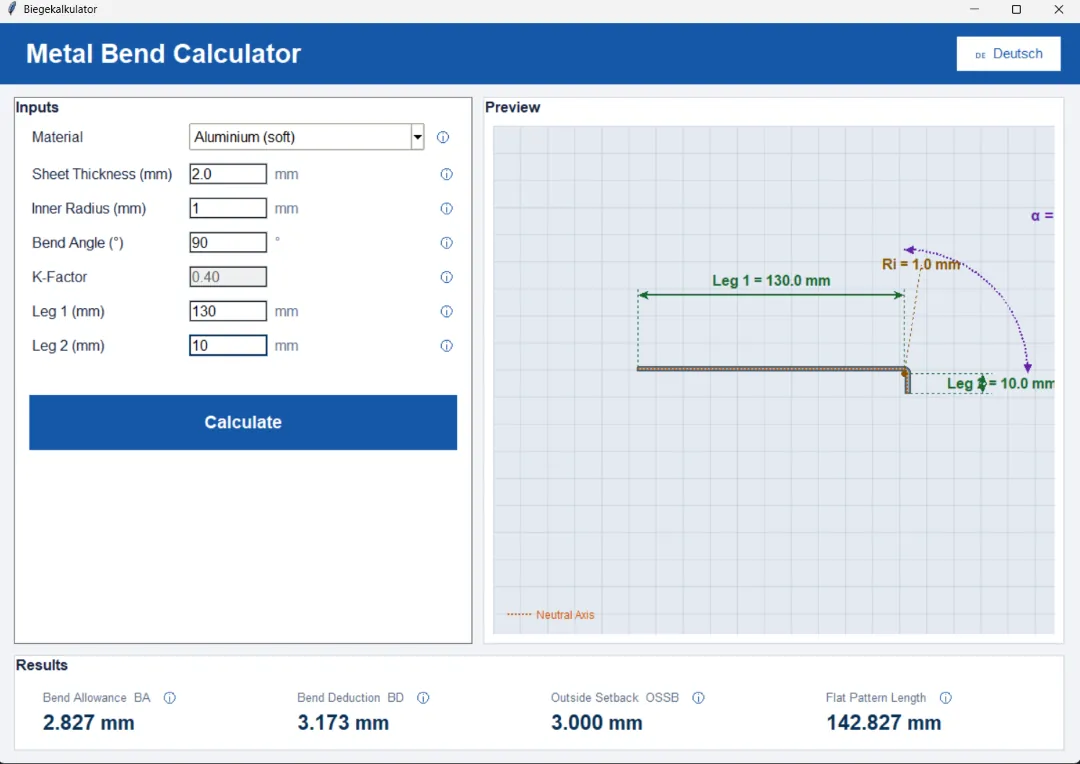Click the 'Aluminium (soft)' material value

245,137
